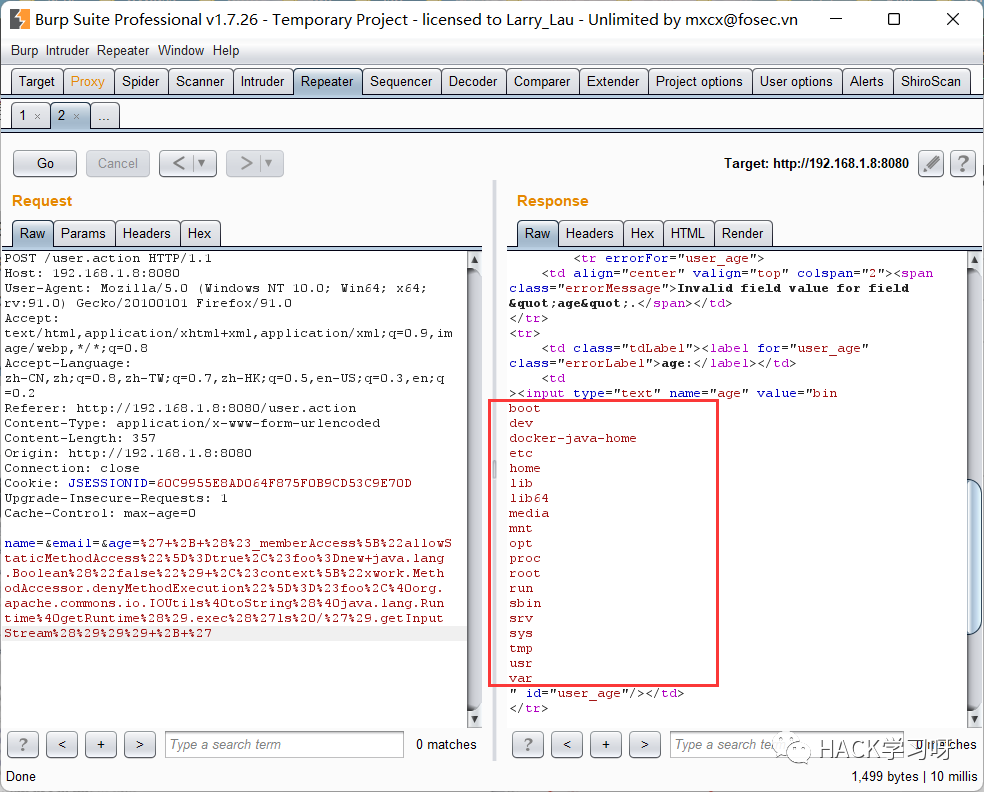The image size is (984, 792).
Task: Switch to the Comparer tab
Action: (542, 82)
